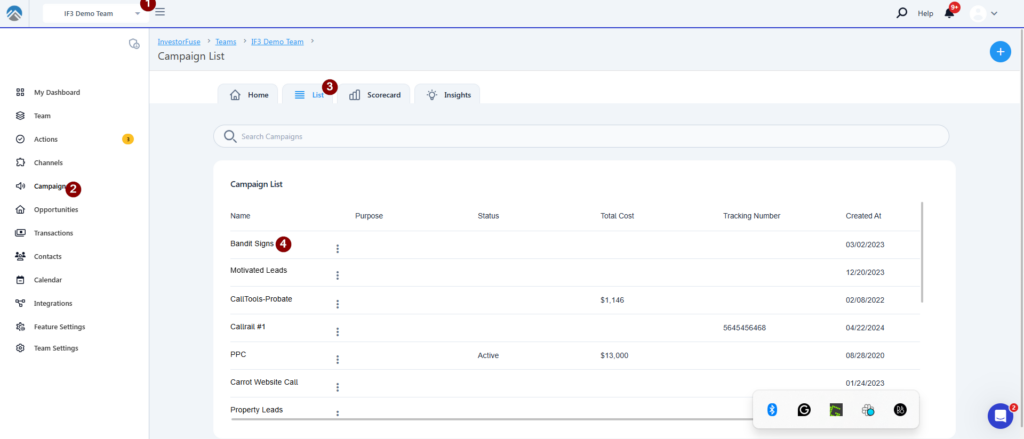Open the chat support bubble
The image size is (1024, 439).
(x=999, y=415)
